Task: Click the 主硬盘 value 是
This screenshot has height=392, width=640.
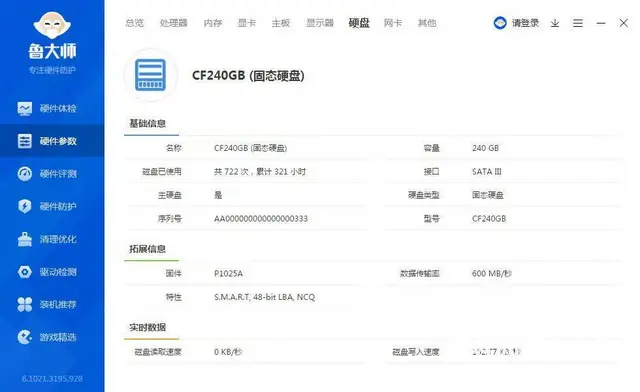Action: click(218, 195)
